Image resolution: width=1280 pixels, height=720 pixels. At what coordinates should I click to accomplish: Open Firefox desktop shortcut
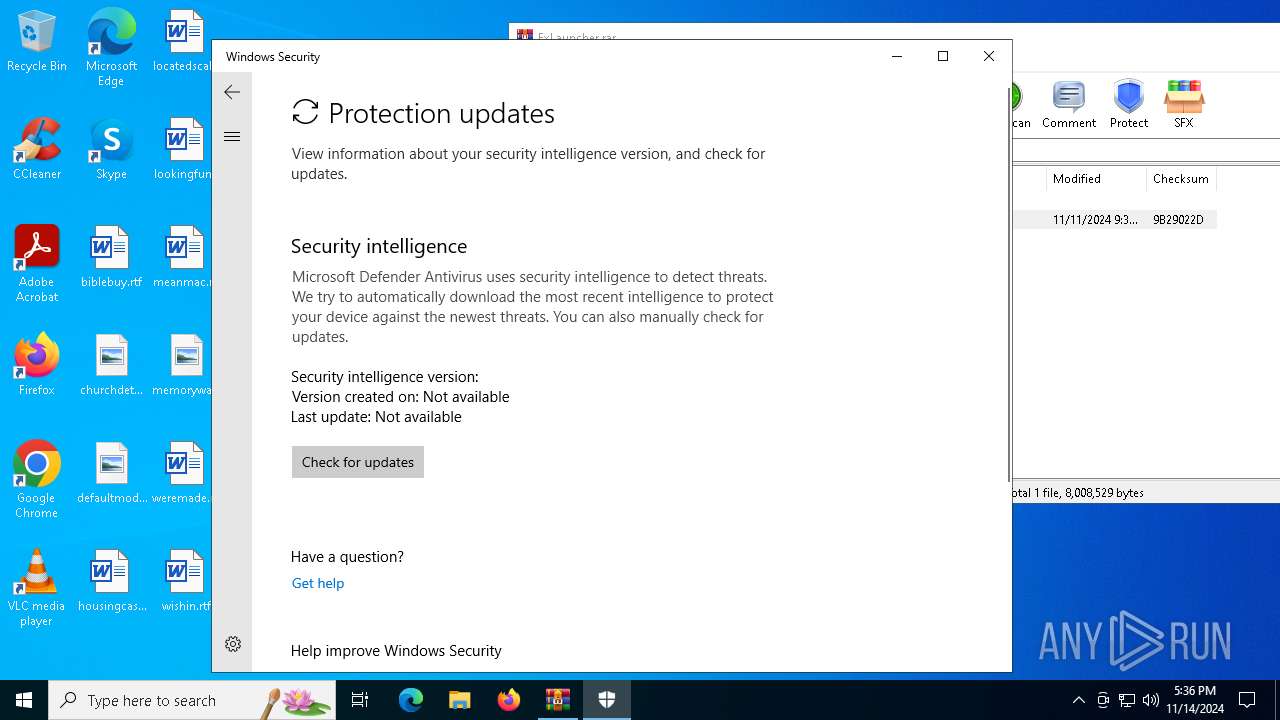[x=37, y=365]
